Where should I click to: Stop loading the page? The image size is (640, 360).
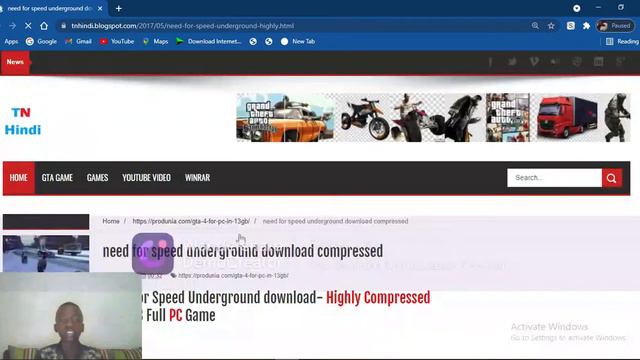(28, 26)
